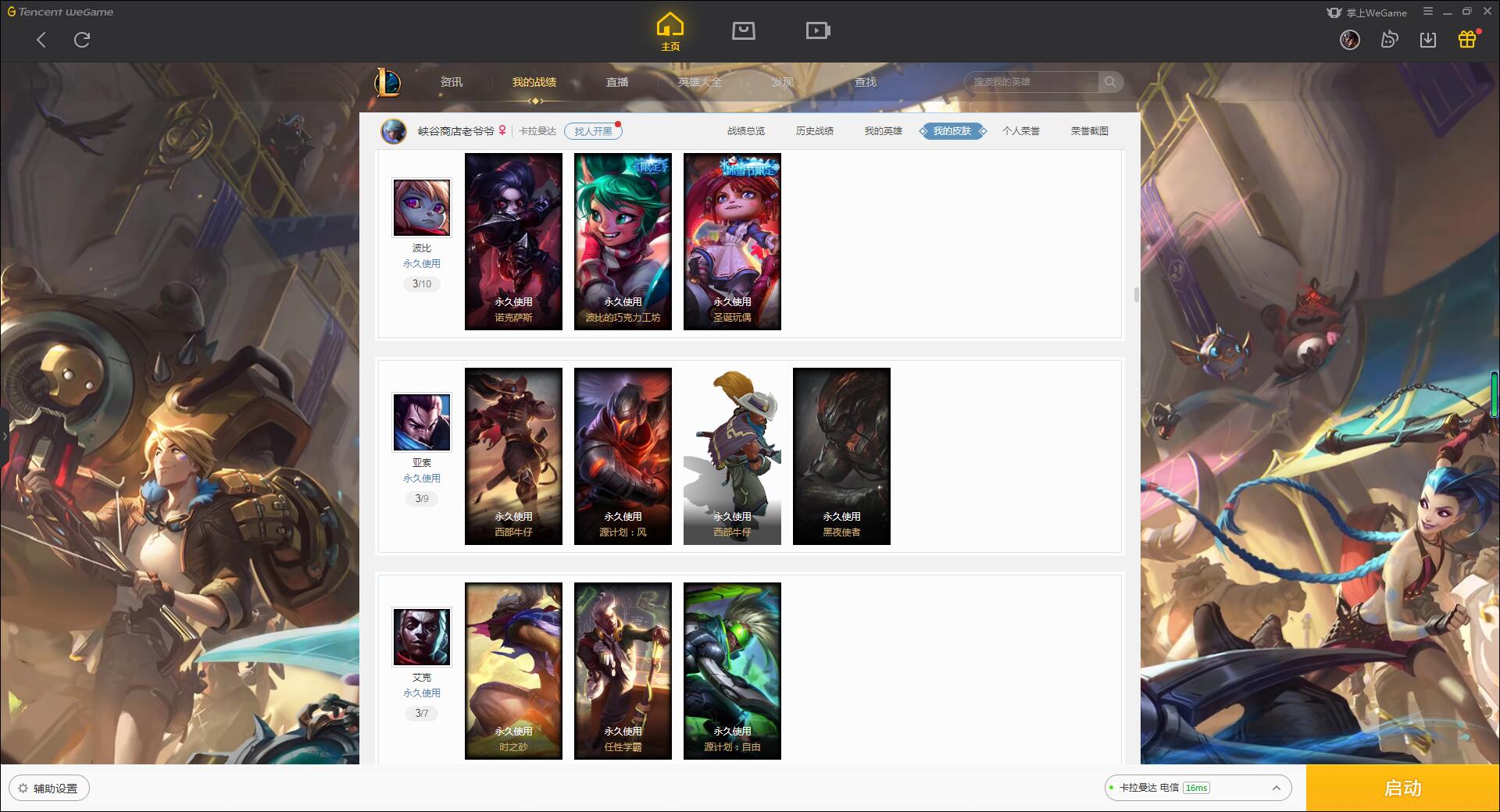Image resolution: width=1500 pixels, height=812 pixels.
Task: Click the 3/9 skin count badge
Action: (422, 498)
